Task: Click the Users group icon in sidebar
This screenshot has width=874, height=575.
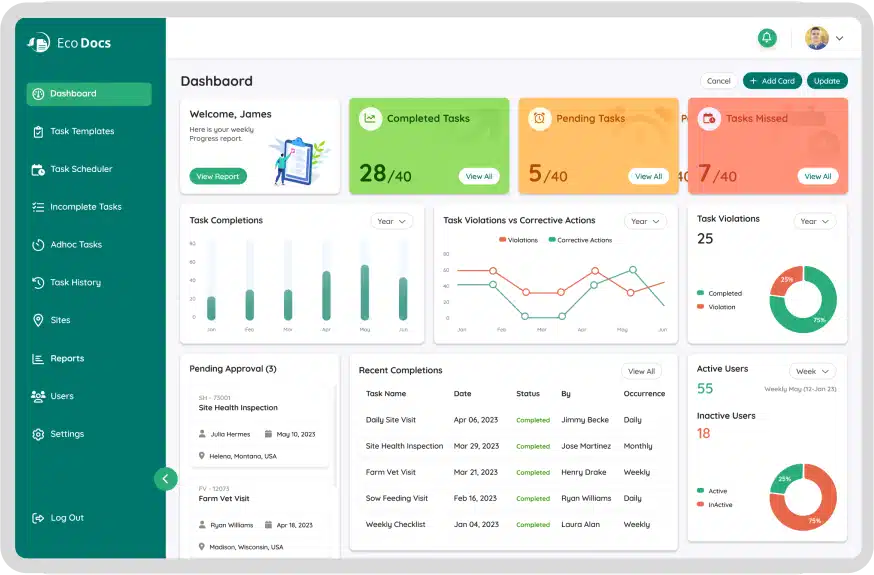Action: click(38, 396)
